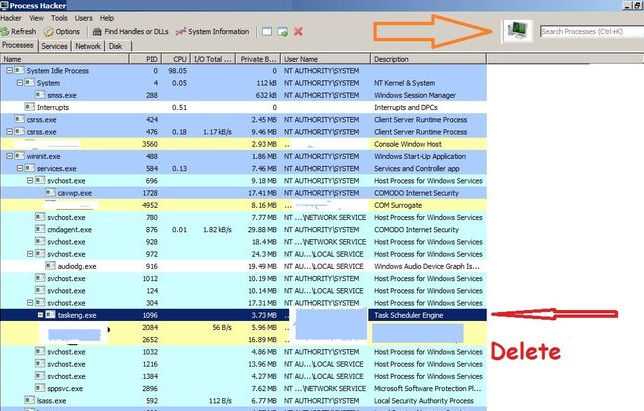Sort by the User Name column header
The width and height of the screenshot is (644, 411).
point(325,59)
